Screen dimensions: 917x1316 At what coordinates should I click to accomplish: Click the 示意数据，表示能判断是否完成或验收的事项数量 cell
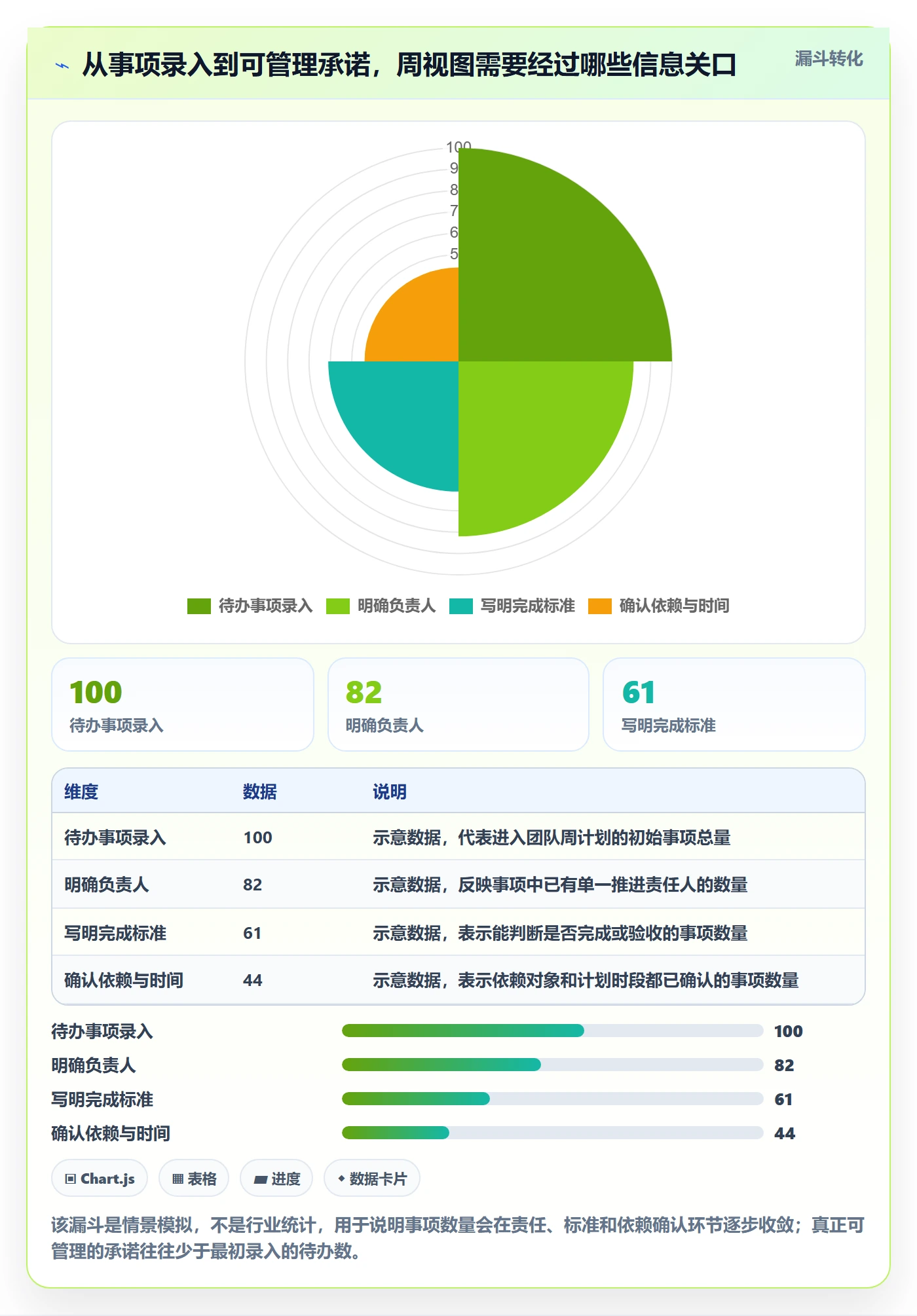pyautogui.click(x=560, y=933)
